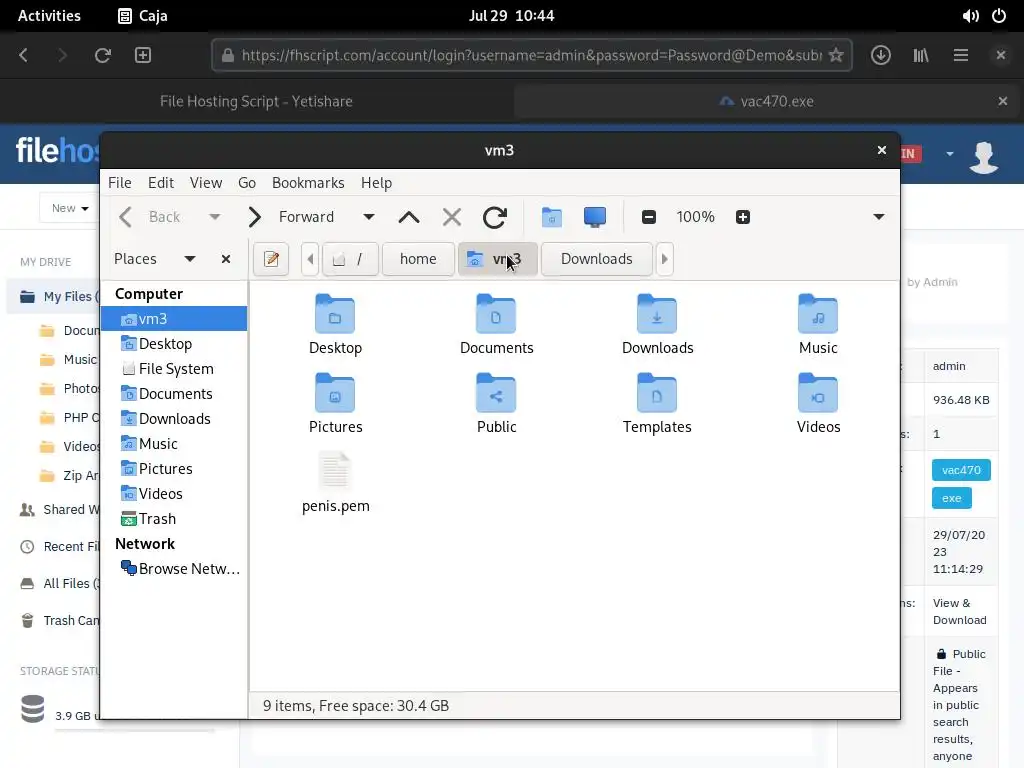Open the New dropdown on filehost page
1024x768 pixels.
[x=70, y=208]
